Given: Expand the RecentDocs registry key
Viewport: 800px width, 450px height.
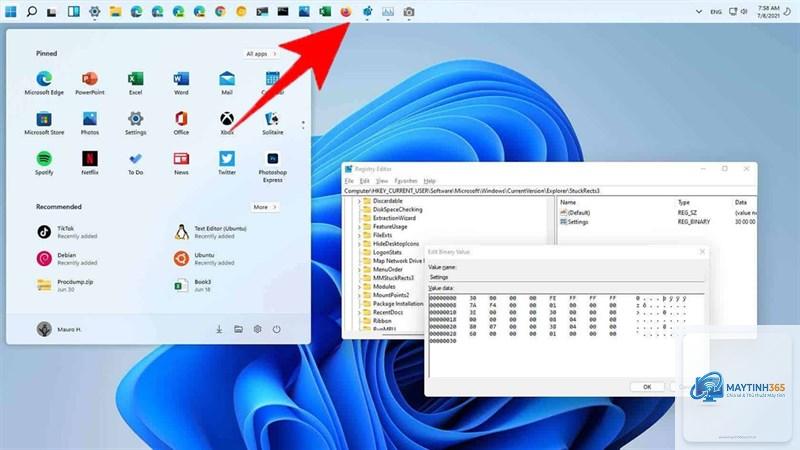Looking at the screenshot, I should click(x=359, y=312).
